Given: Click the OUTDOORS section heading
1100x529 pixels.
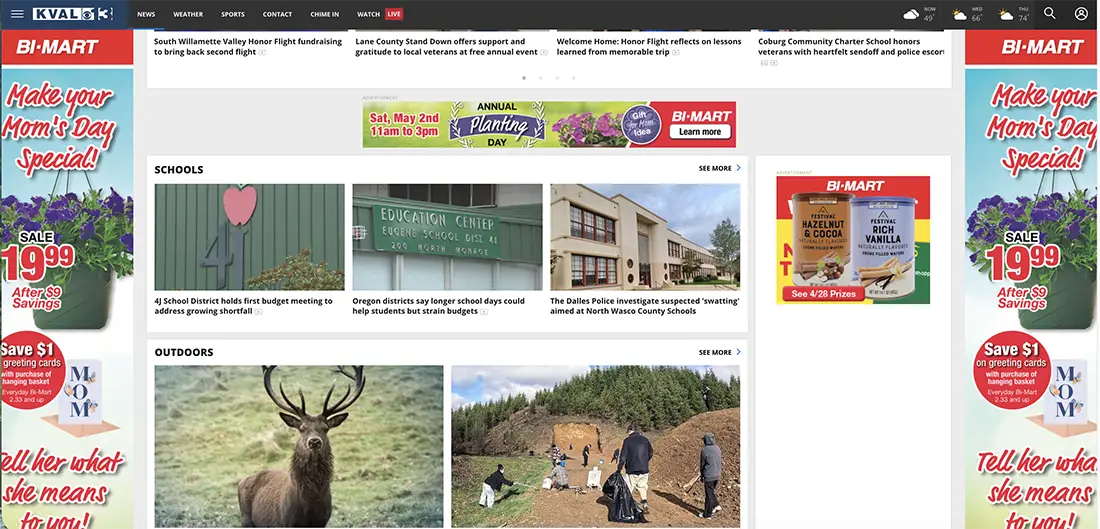Looking at the screenshot, I should [184, 352].
